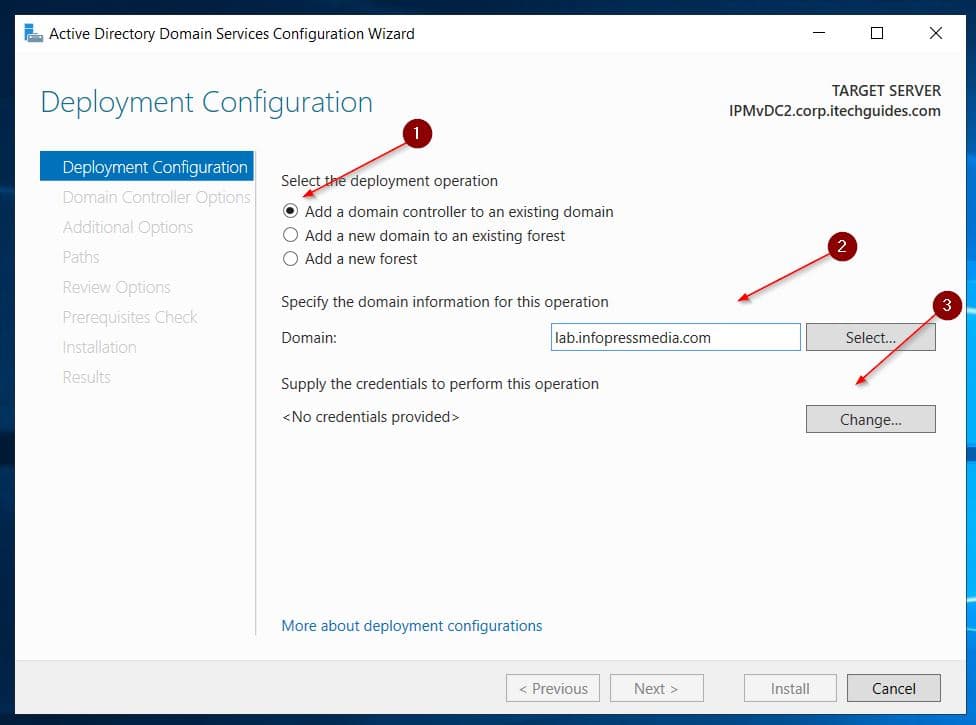Select Domain Controller Options in the sidebar
This screenshot has height=725, width=976.
(155, 197)
